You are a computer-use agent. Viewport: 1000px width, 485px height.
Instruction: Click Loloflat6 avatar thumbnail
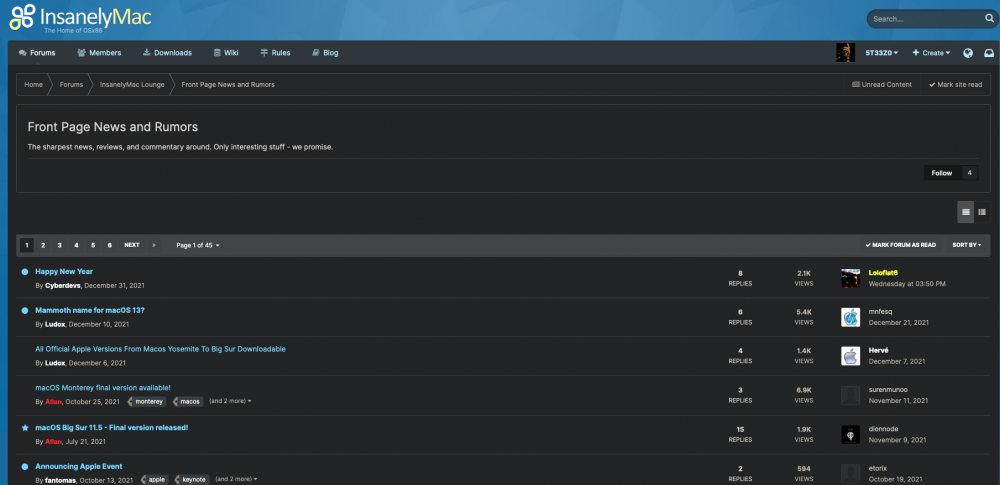click(850, 278)
